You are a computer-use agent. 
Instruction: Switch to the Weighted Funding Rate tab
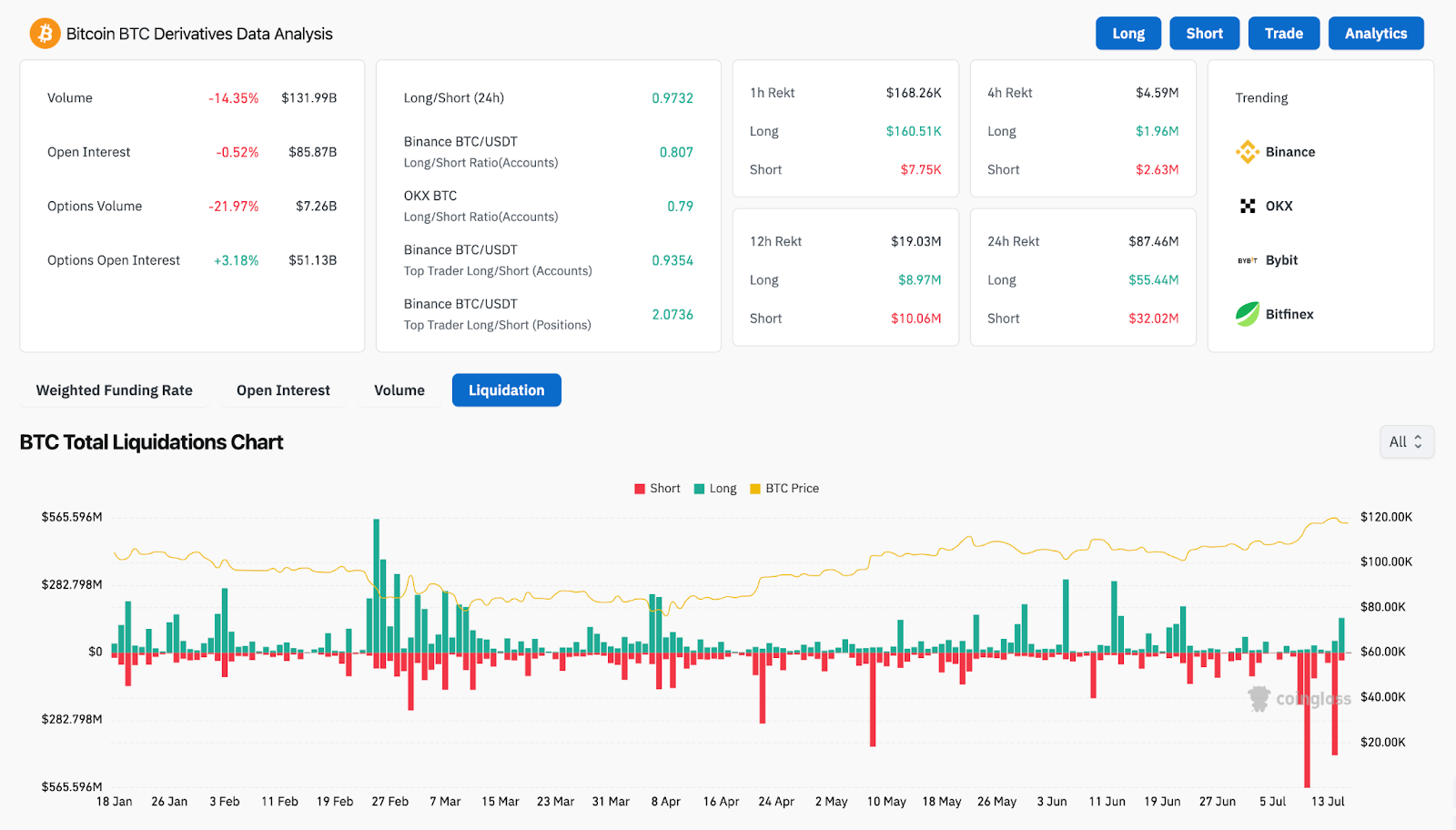(x=115, y=390)
